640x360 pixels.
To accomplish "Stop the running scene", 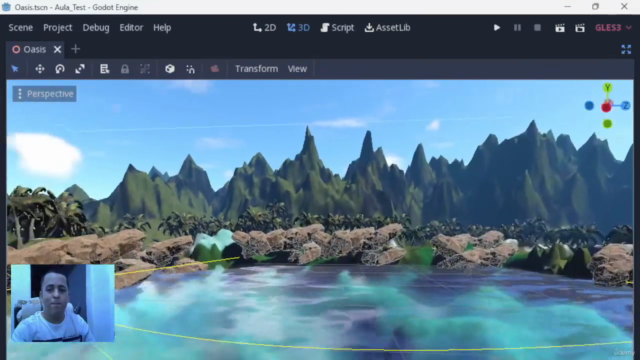I will click(x=537, y=27).
